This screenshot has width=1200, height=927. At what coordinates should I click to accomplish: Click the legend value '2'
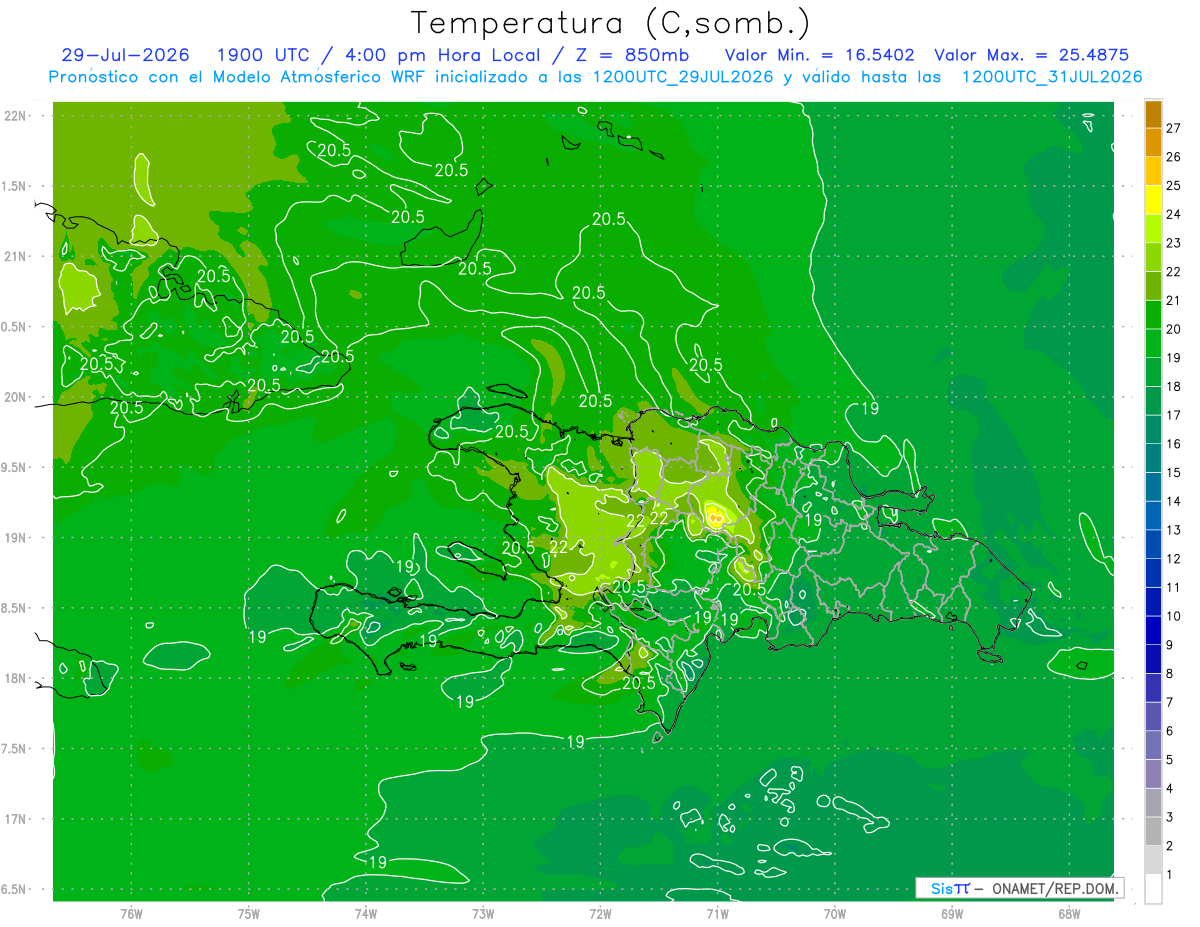click(x=1169, y=846)
